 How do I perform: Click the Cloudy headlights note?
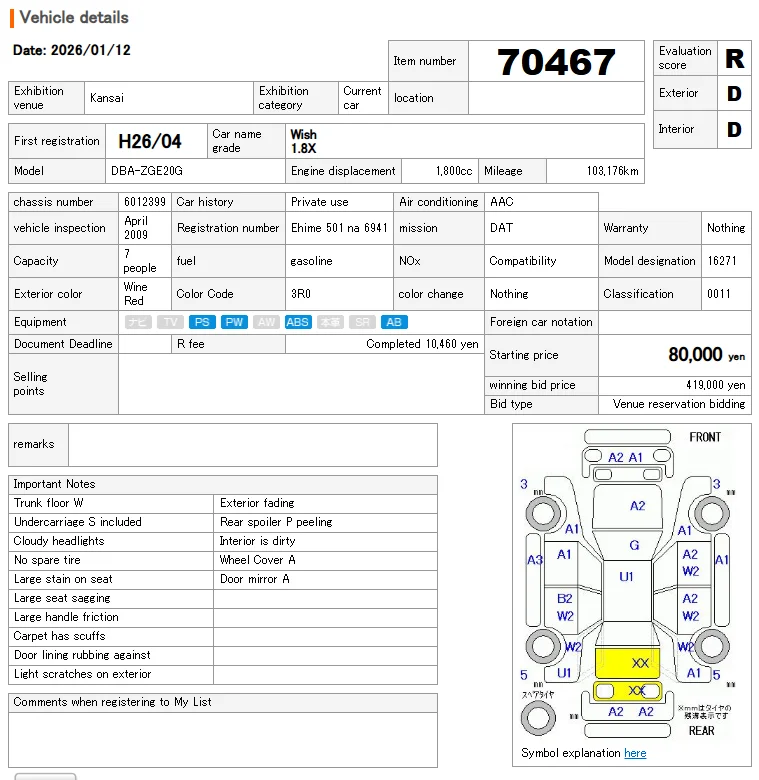pos(59,541)
